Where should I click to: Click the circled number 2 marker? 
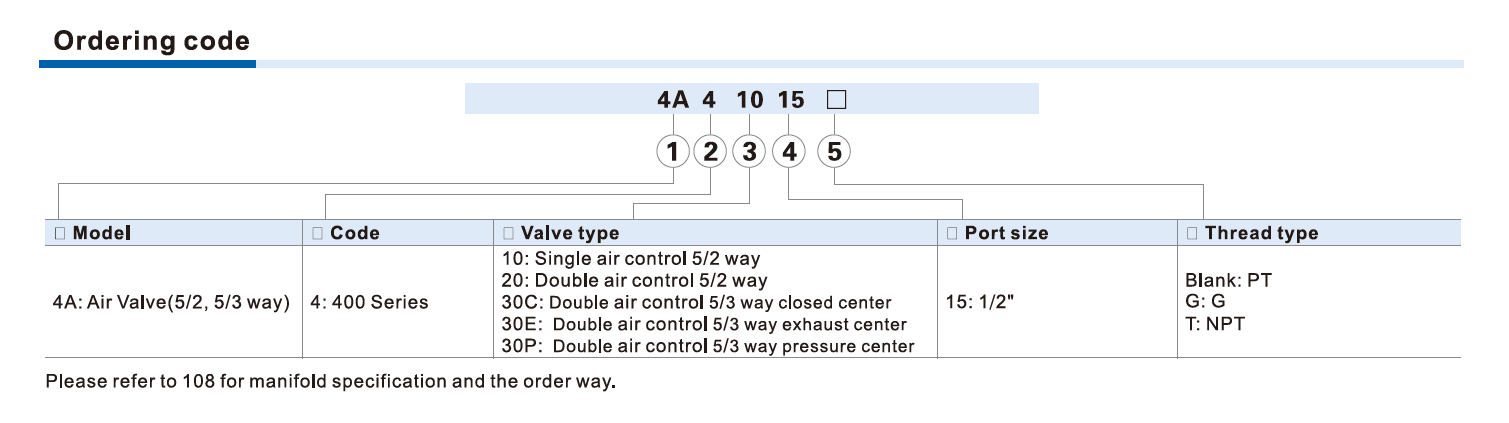[710, 152]
